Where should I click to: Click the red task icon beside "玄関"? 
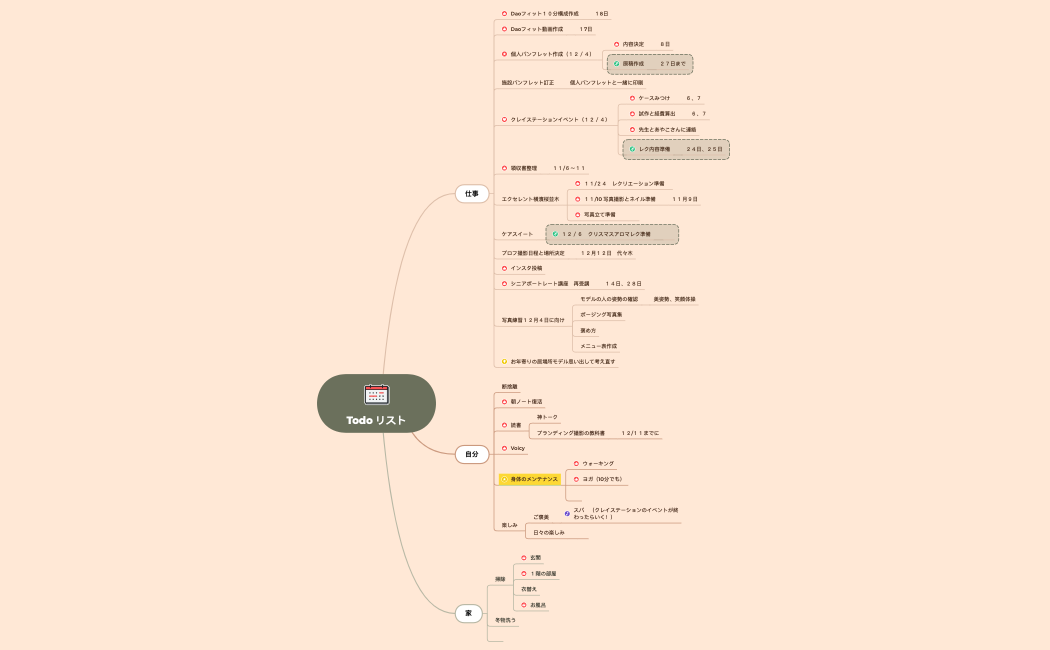point(524,558)
